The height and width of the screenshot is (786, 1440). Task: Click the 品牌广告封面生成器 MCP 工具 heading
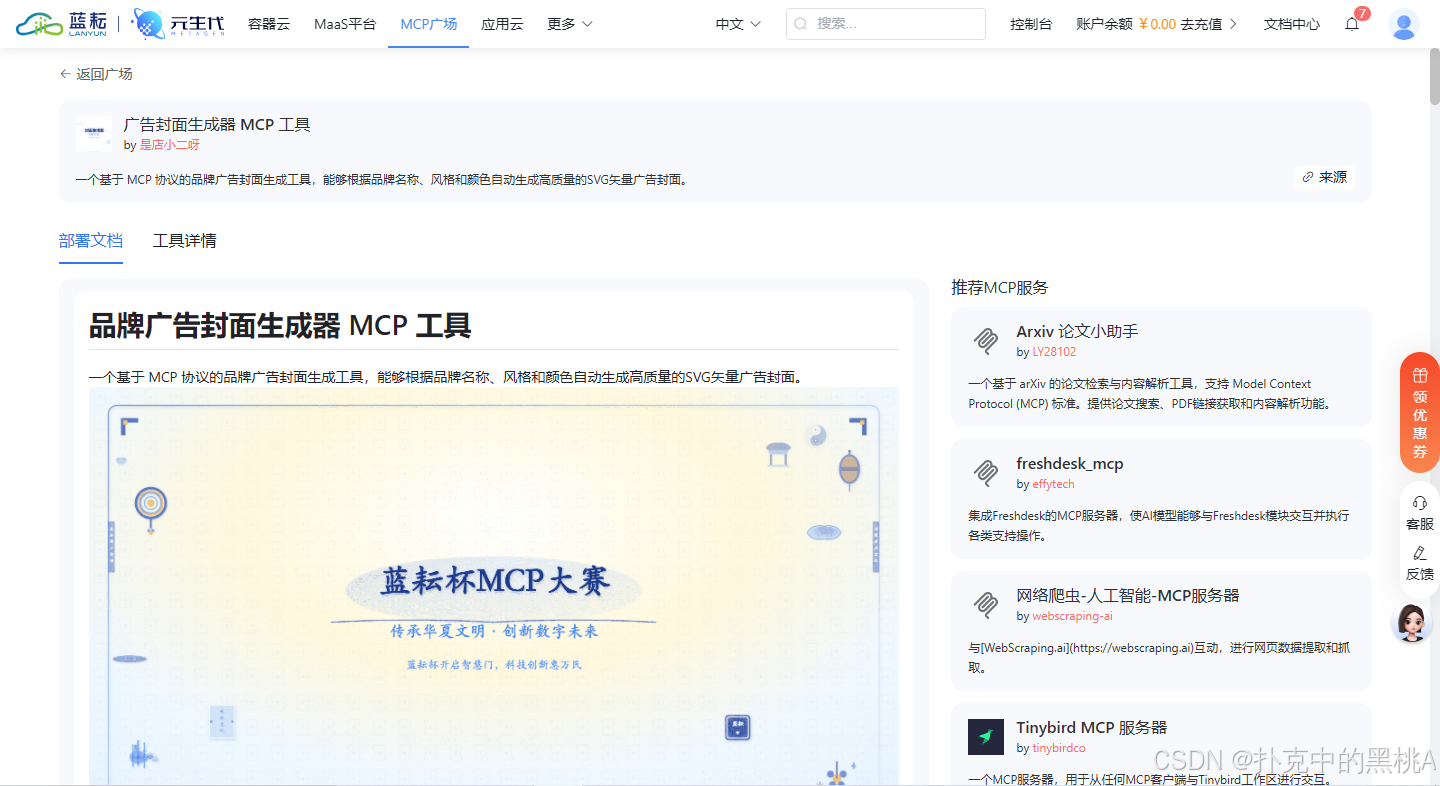280,325
